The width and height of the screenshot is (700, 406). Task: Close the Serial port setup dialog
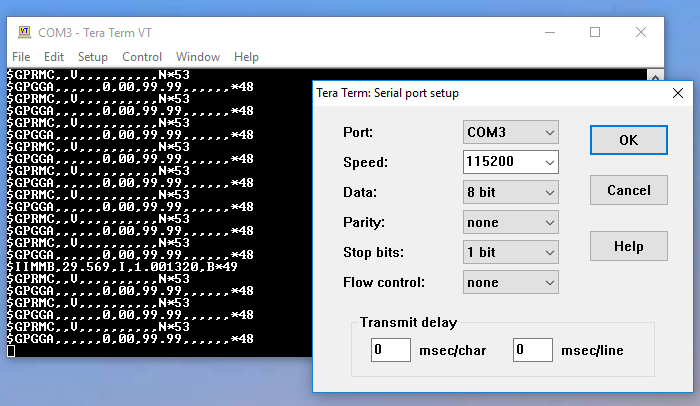tap(678, 93)
